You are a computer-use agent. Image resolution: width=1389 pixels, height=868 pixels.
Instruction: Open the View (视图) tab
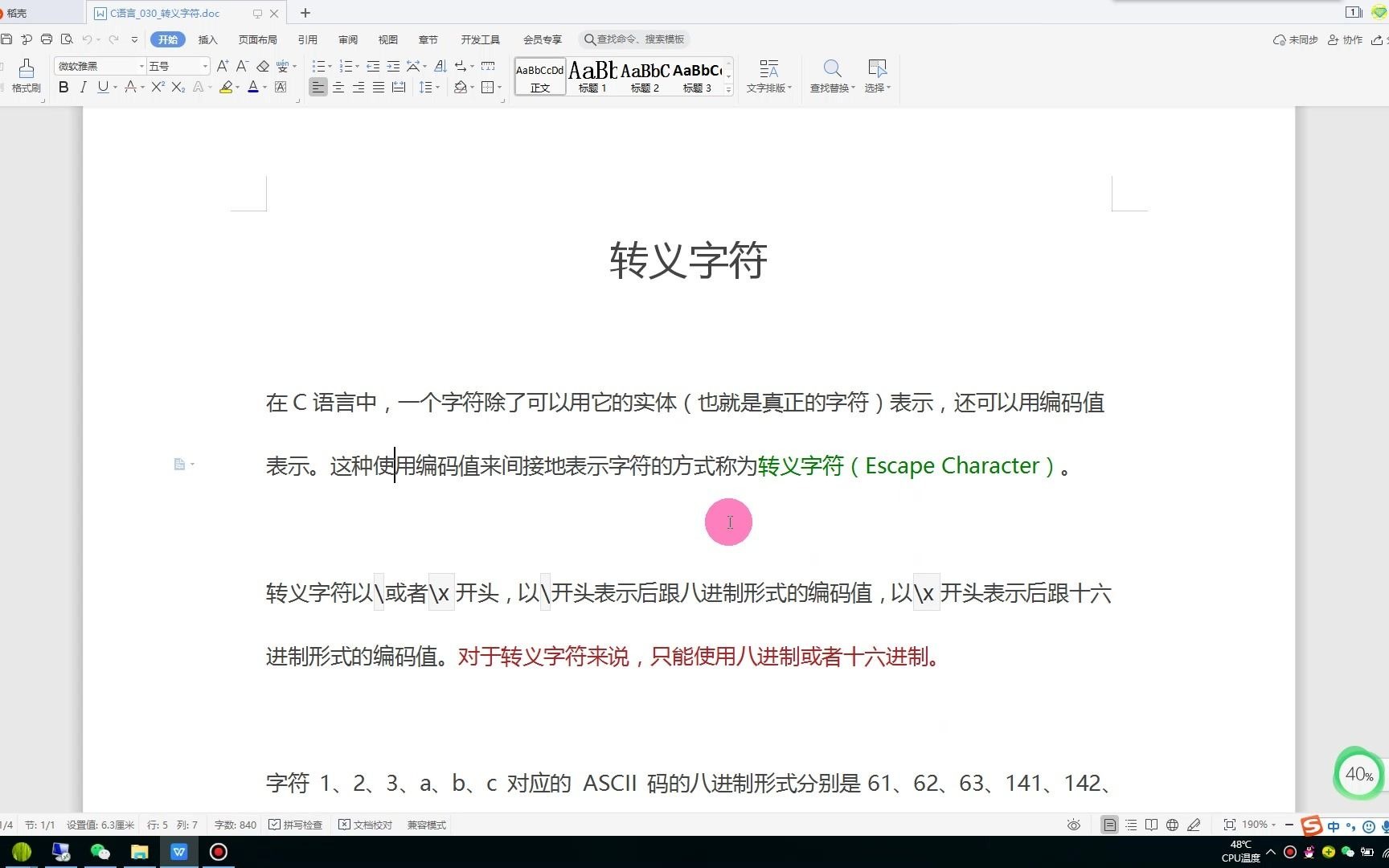click(387, 39)
